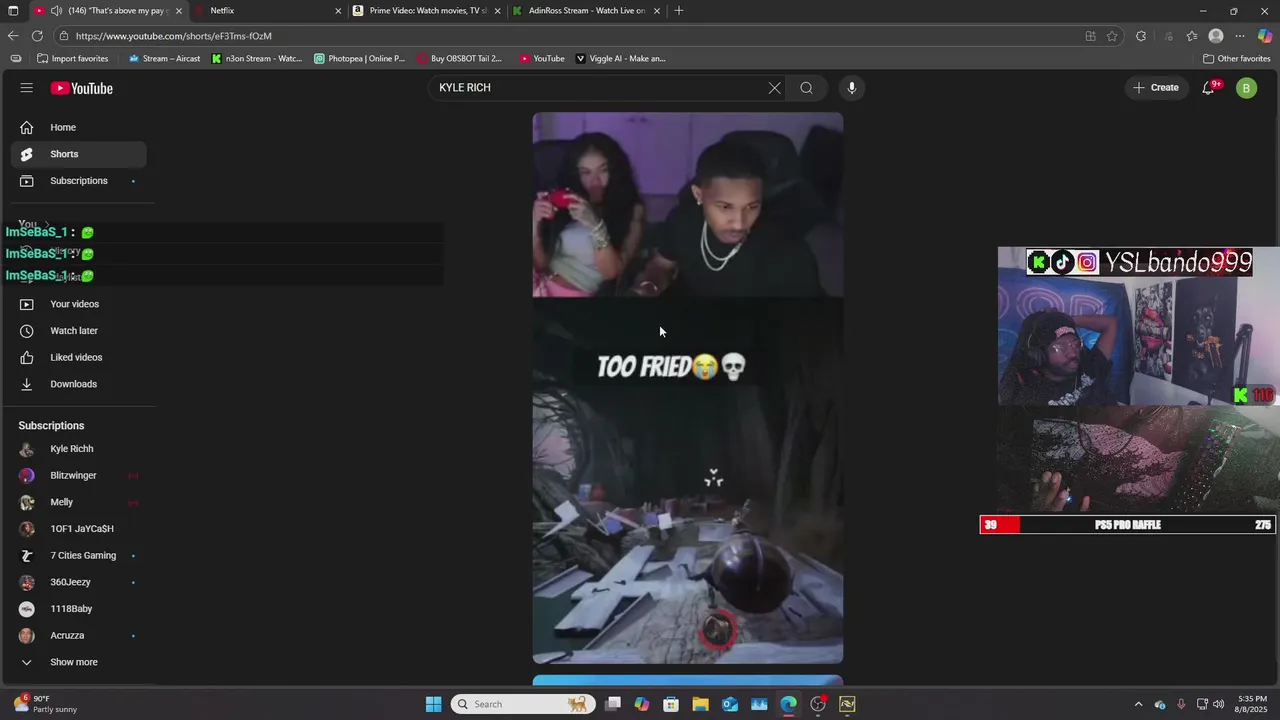The height and width of the screenshot is (720, 1280).
Task: Open a new browser tab
Action: tap(679, 11)
